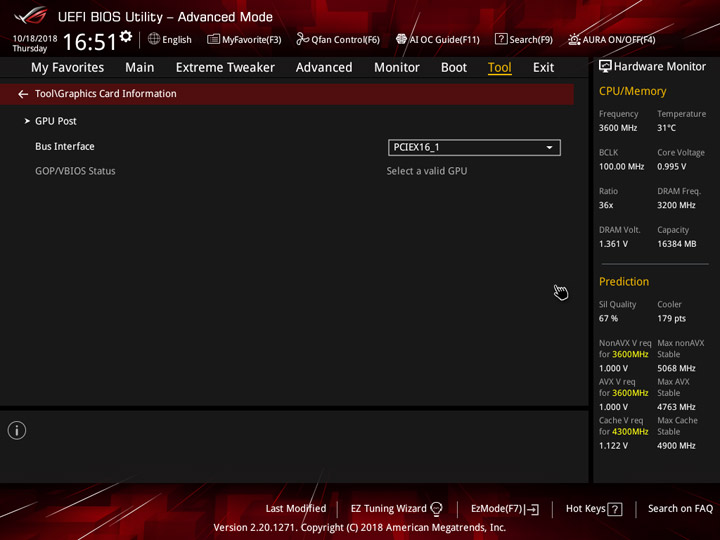The width and height of the screenshot is (720, 540).
Task: Click the Bus Interface label
Action: pos(65,146)
